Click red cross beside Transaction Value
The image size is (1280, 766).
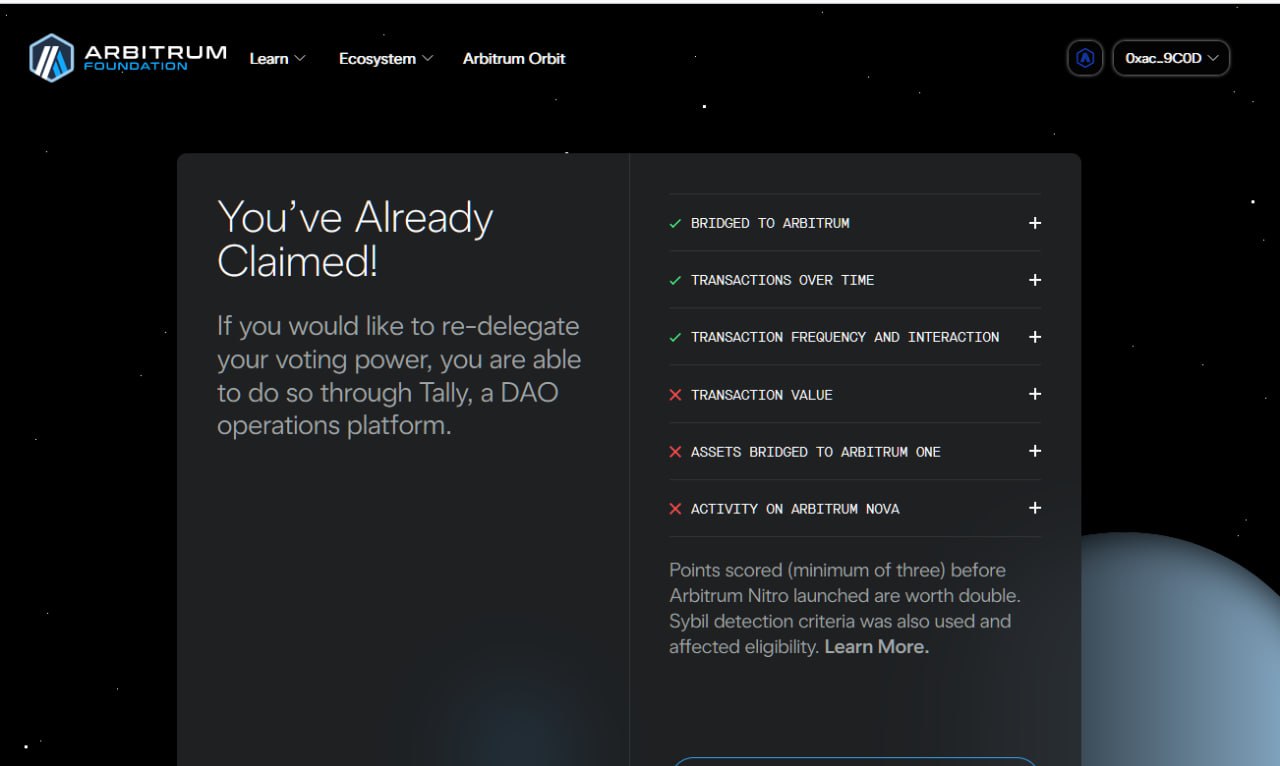click(x=675, y=395)
